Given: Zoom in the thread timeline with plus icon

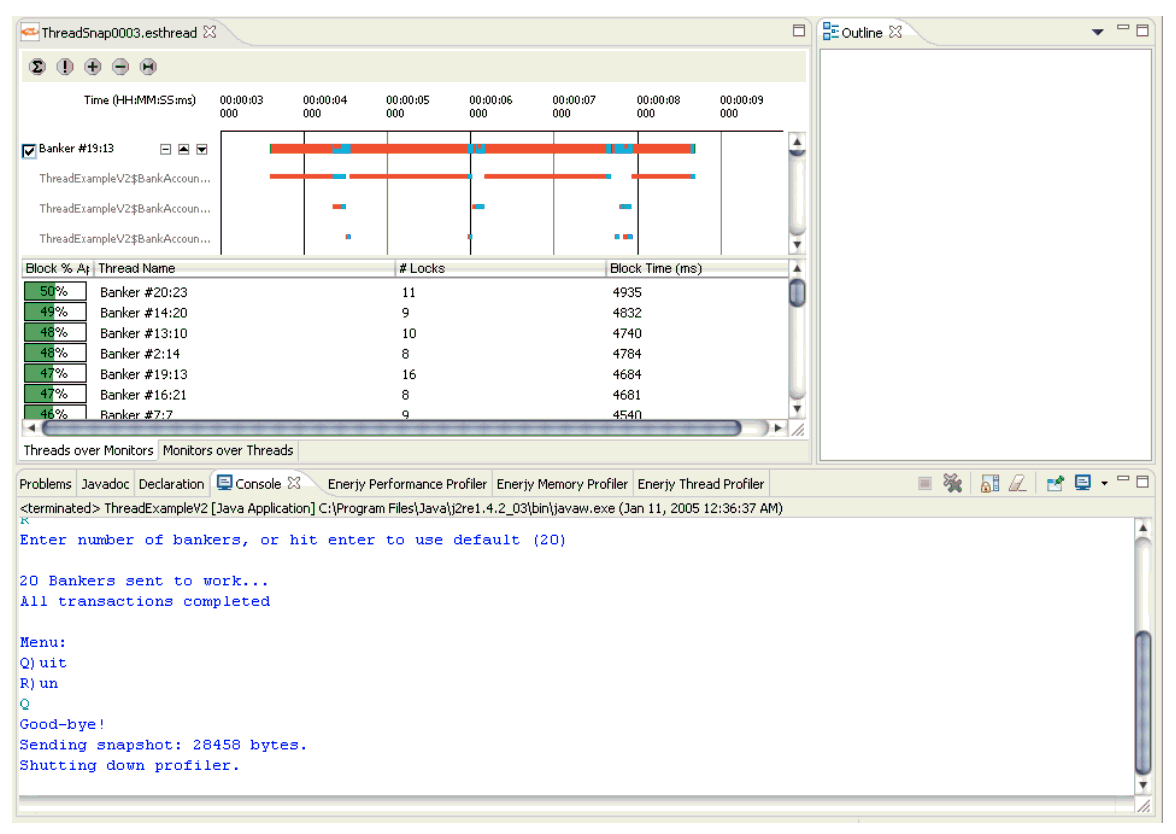Looking at the screenshot, I should click(93, 67).
